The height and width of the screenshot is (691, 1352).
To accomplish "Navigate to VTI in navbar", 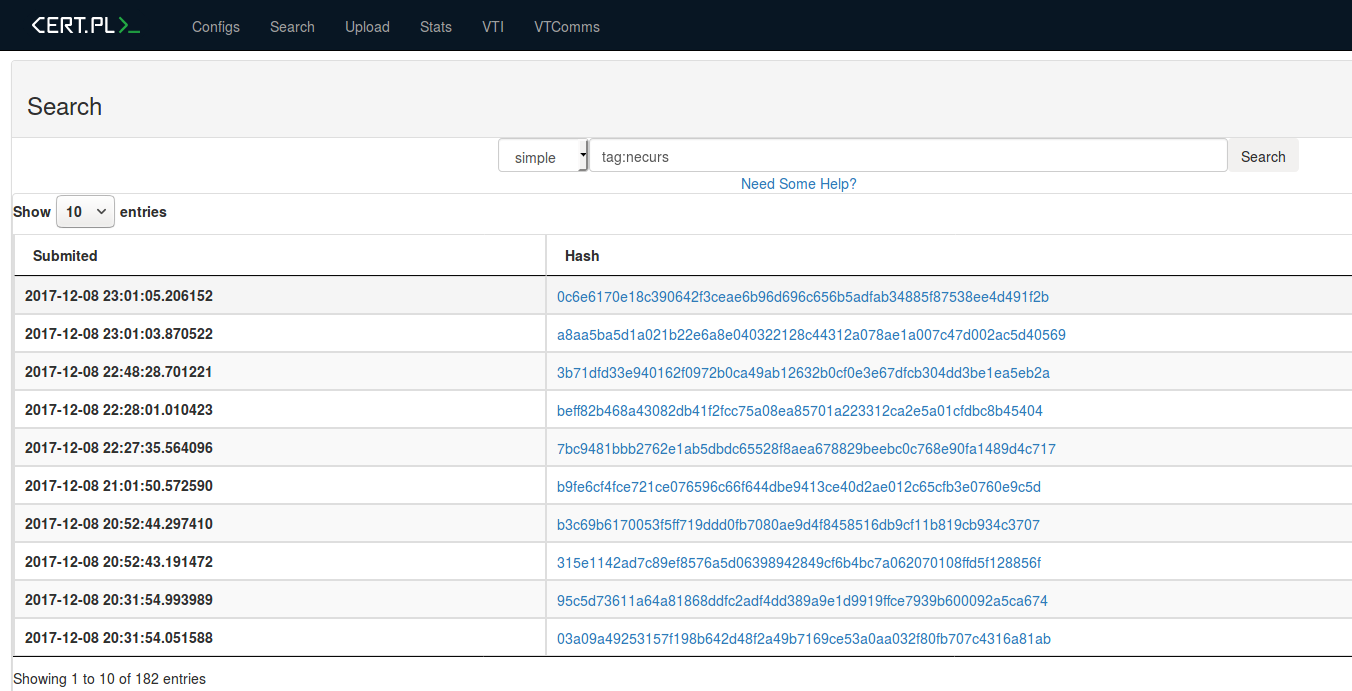I will pos(493,27).
